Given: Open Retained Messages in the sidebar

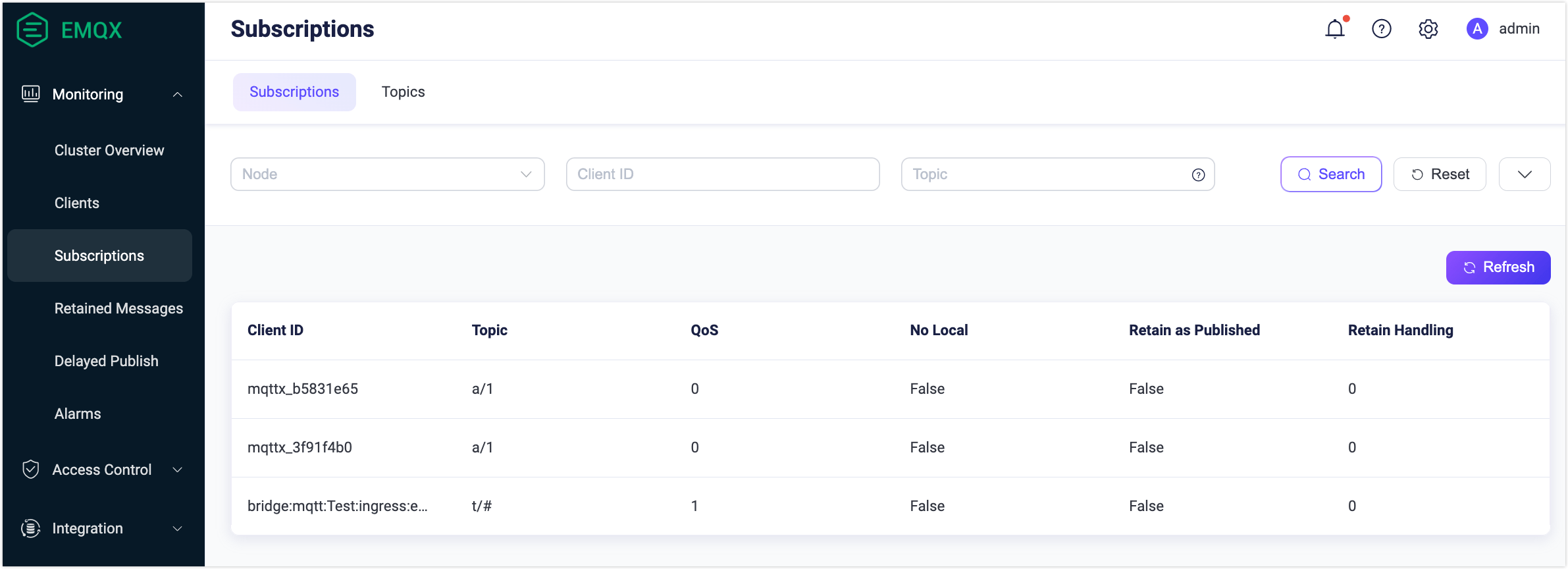Looking at the screenshot, I should point(118,308).
